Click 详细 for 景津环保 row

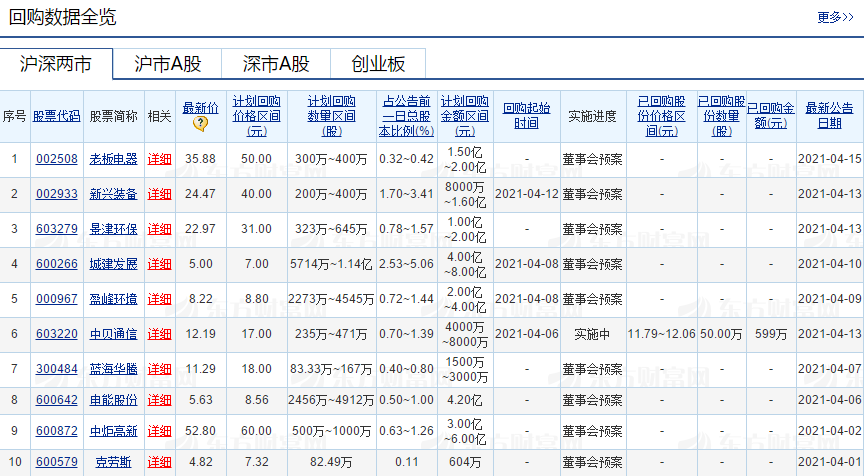point(160,229)
